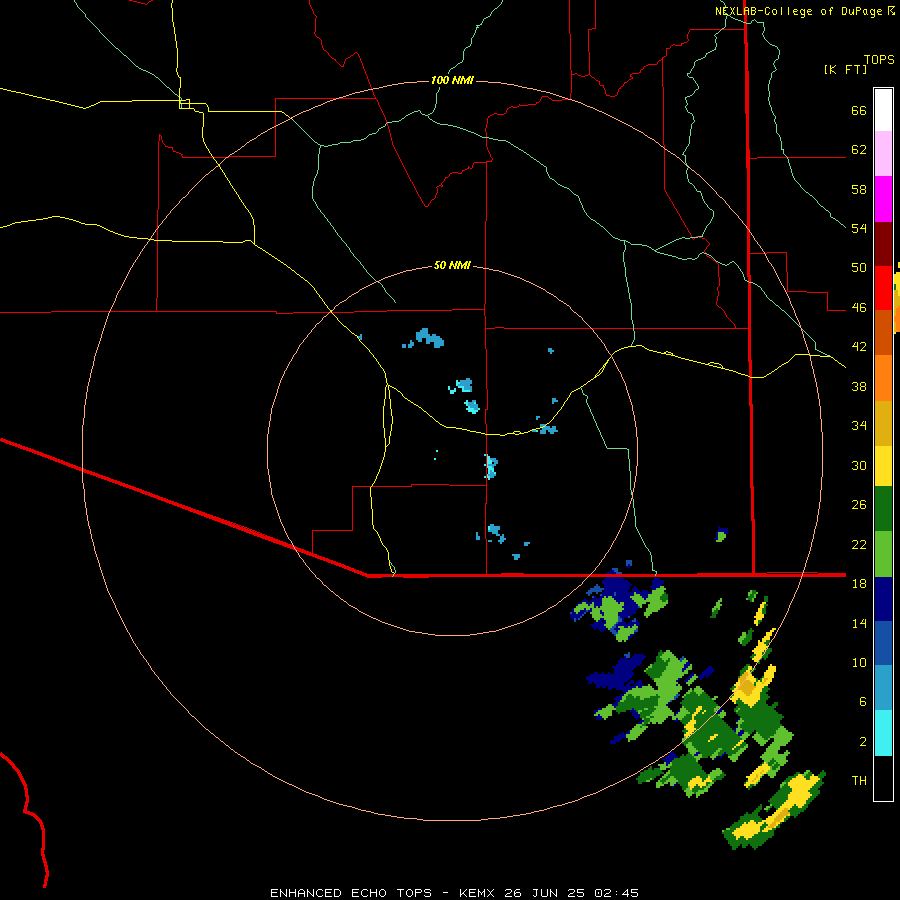
Task: Click the "TH" threshold legend label
Action: (x=859, y=781)
